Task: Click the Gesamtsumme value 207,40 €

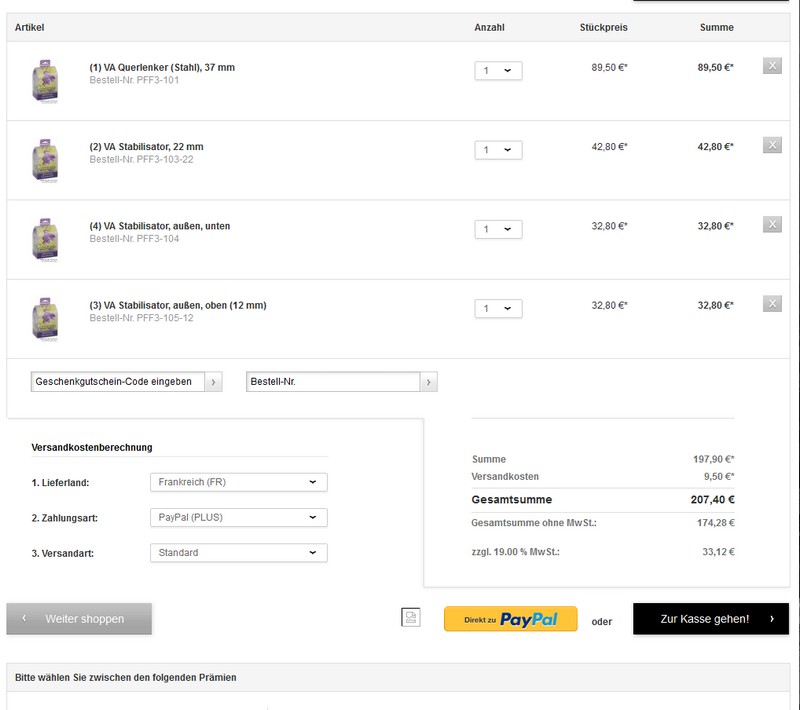Action: 712,500
